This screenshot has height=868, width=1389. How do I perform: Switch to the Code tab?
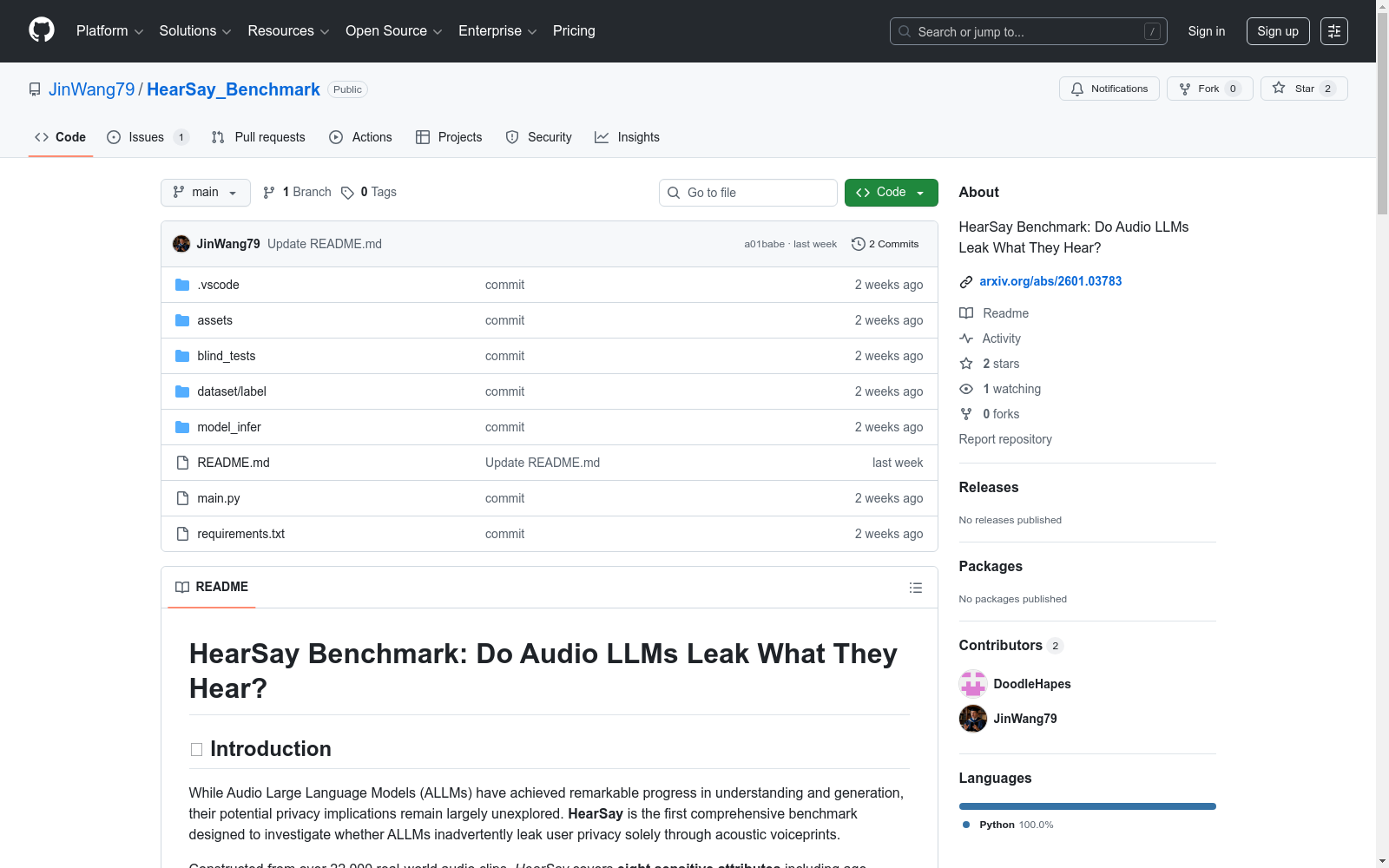point(61,137)
